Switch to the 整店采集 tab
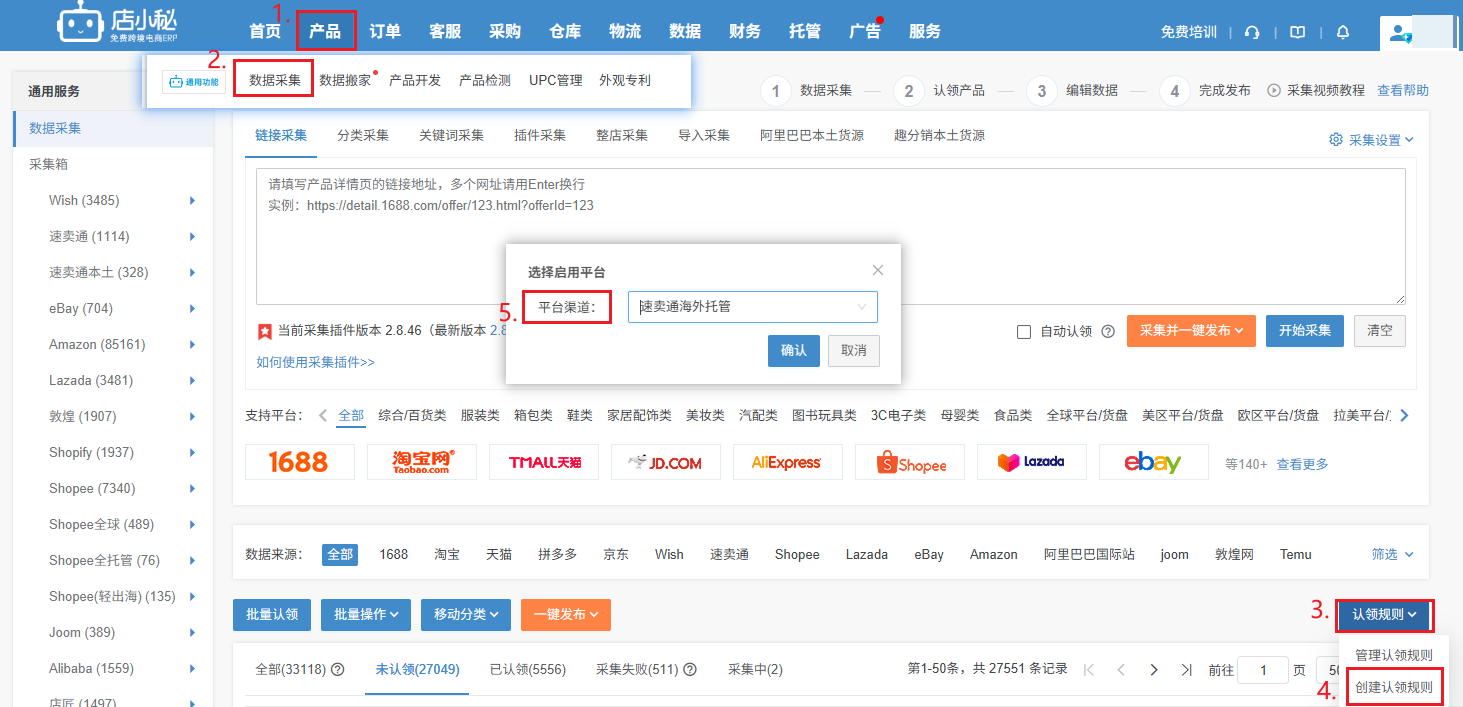The width and height of the screenshot is (1463, 707). [622, 135]
